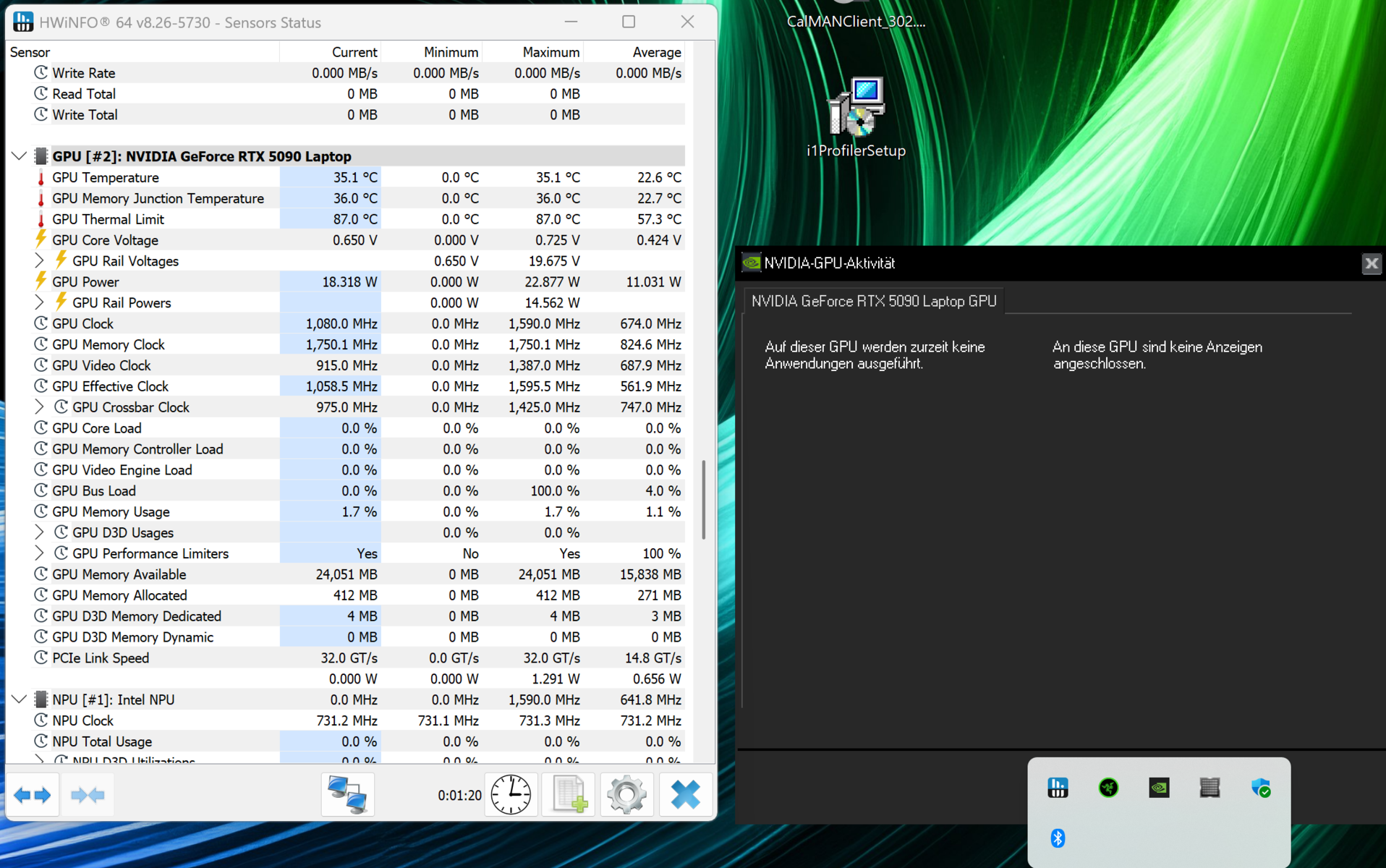Select the GPU Memory Clock row label
This screenshot has width=1386, height=868.
[x=109, y=345]
